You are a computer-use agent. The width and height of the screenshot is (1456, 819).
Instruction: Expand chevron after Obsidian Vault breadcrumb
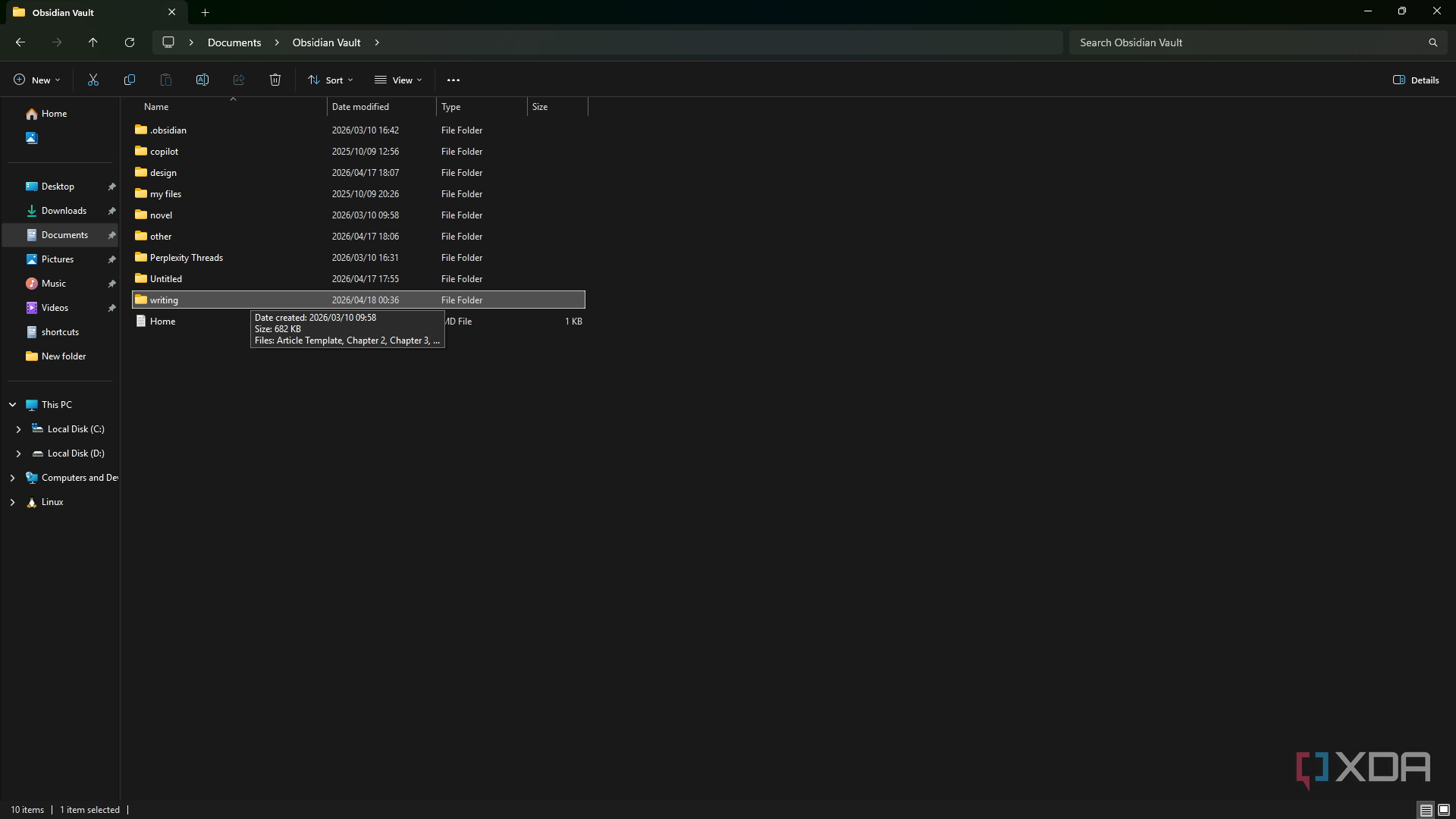pyautogui.click(x=377, y=42)
